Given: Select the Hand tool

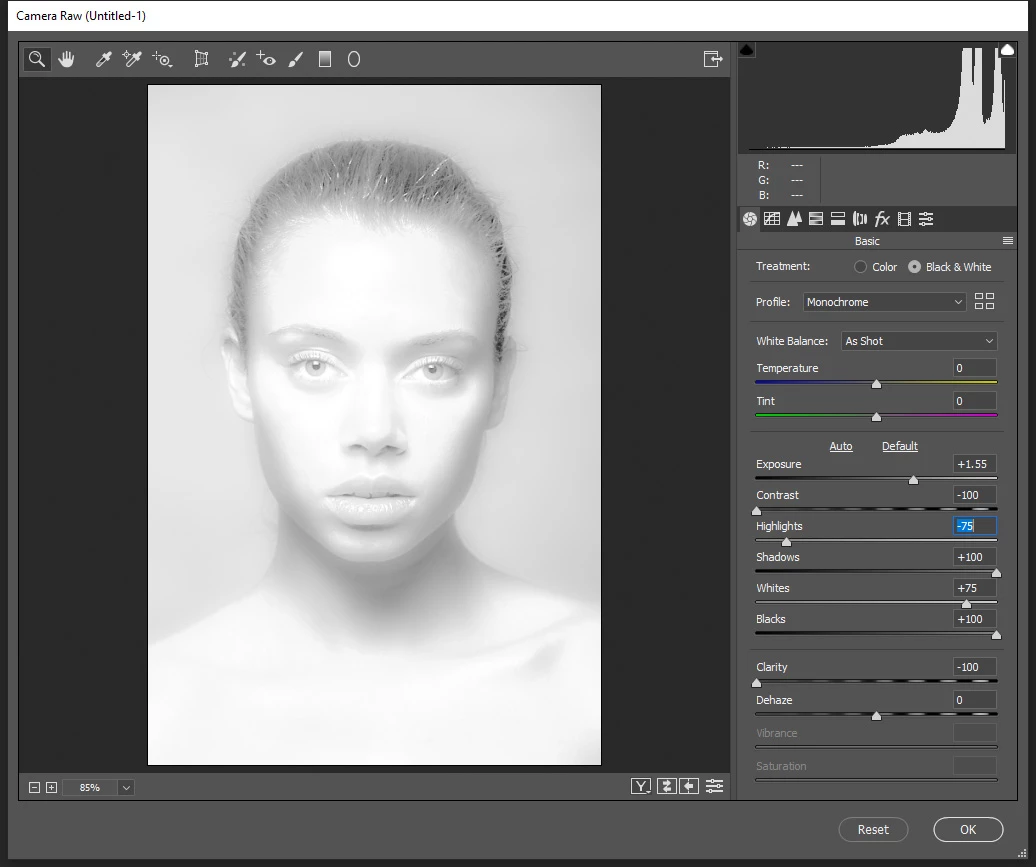Looking at the screenshot, I should [66, 59].
